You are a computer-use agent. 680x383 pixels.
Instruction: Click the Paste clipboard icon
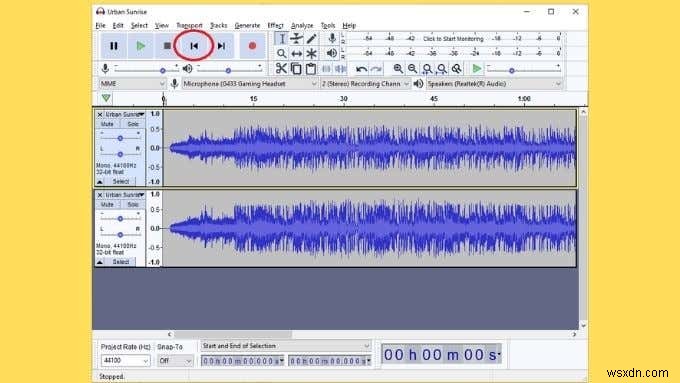coord(311,69)
